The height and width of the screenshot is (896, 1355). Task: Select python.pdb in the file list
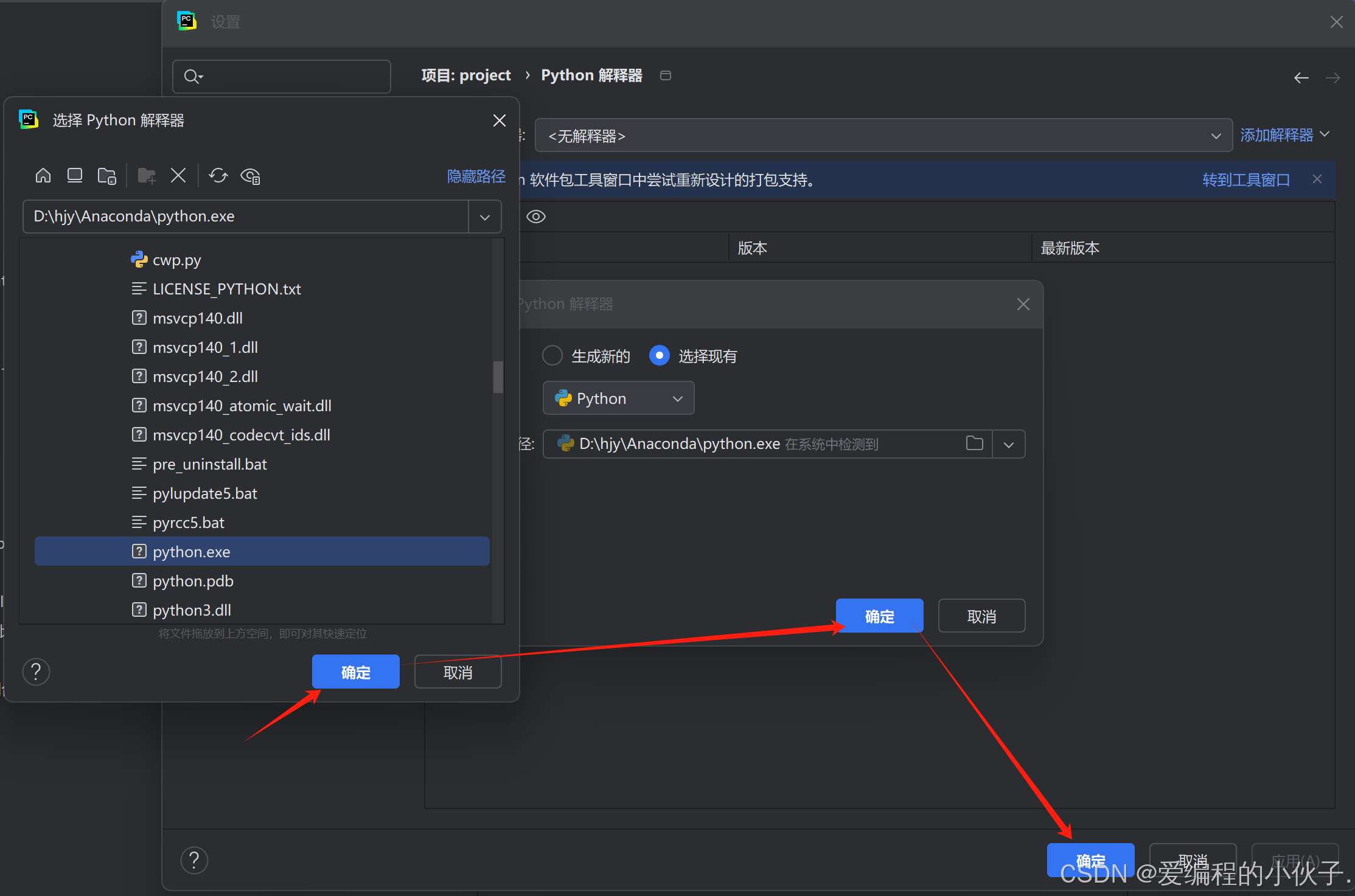point(193,581)
